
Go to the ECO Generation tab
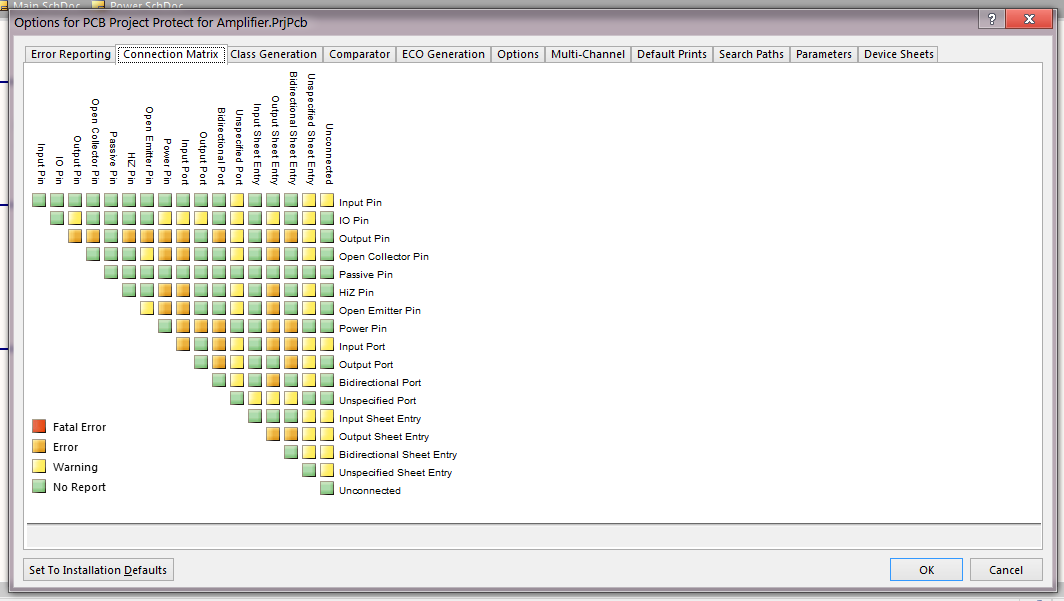(443, 54)
